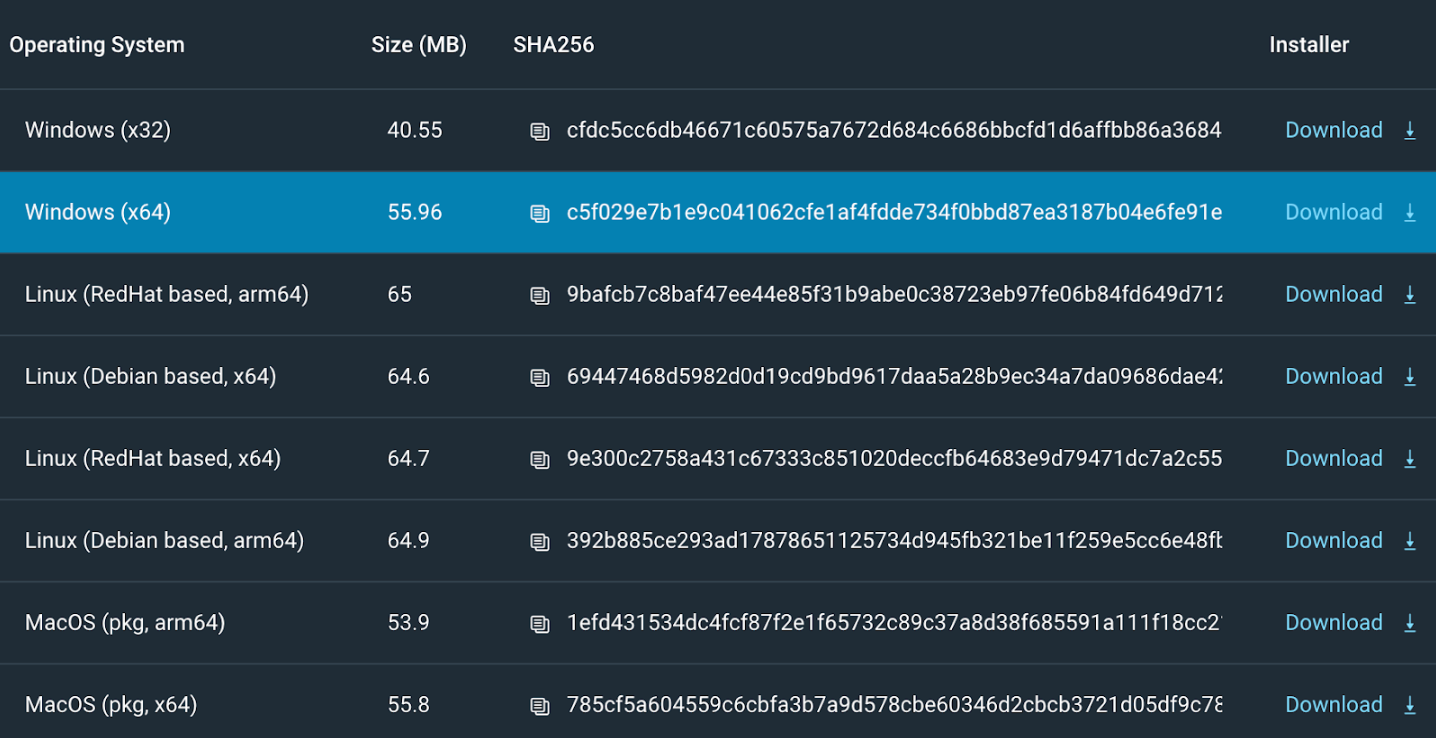The image size is (1436, 738).
Task: Click the Operating System column header
Action: click(97, 45)
